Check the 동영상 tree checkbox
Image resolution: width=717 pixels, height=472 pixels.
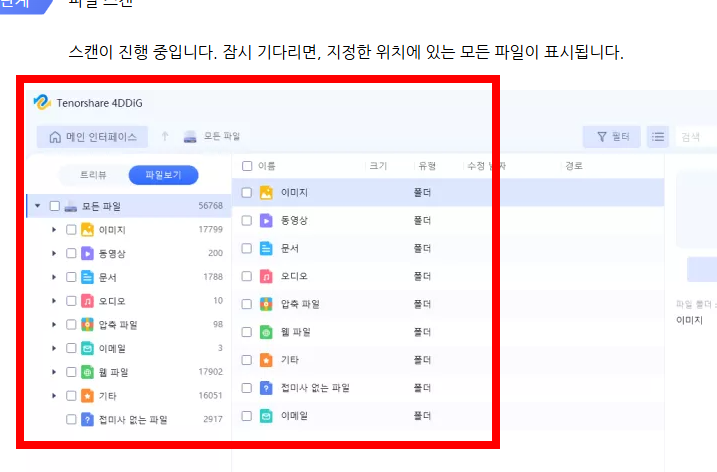click(71, 253)
